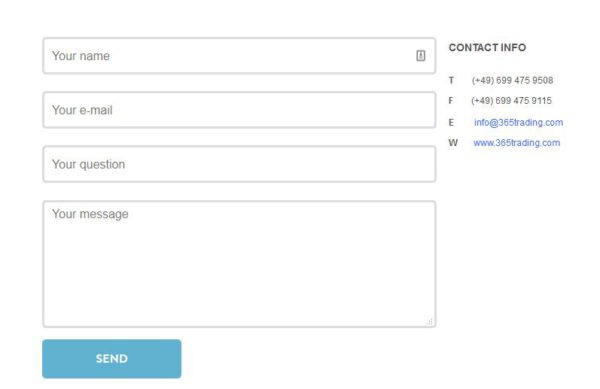600x389 pixels.
Task: Grab the message box resize handle
Action: [x=429, y=322]
